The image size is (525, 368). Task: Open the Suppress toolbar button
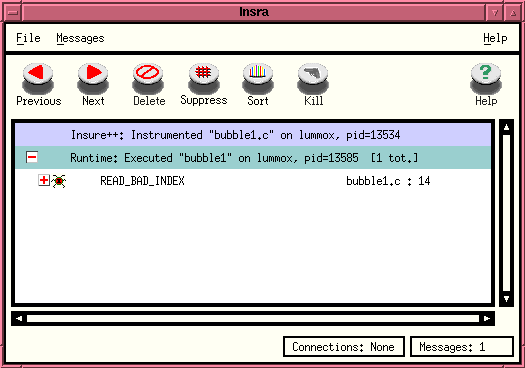[204, 78]
